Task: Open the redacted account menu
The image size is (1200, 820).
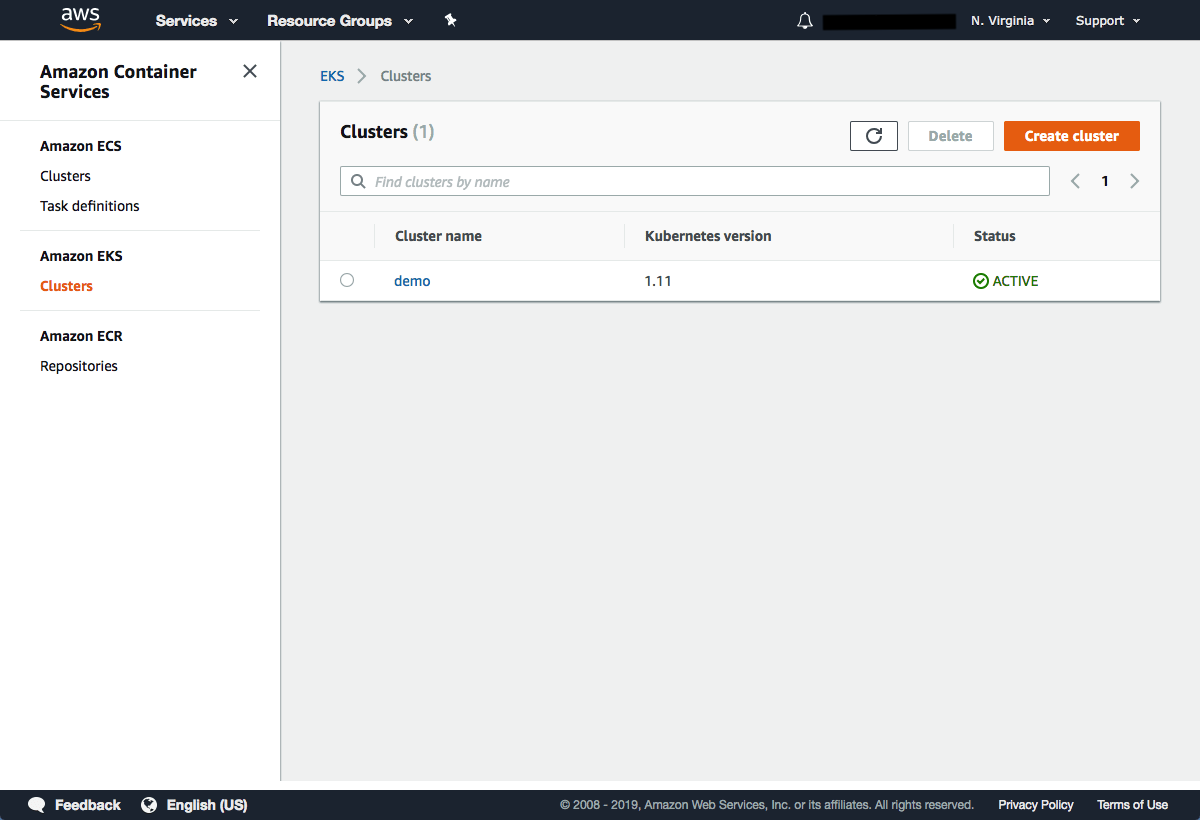Action: pyautogui.click(x=890, y=21)
